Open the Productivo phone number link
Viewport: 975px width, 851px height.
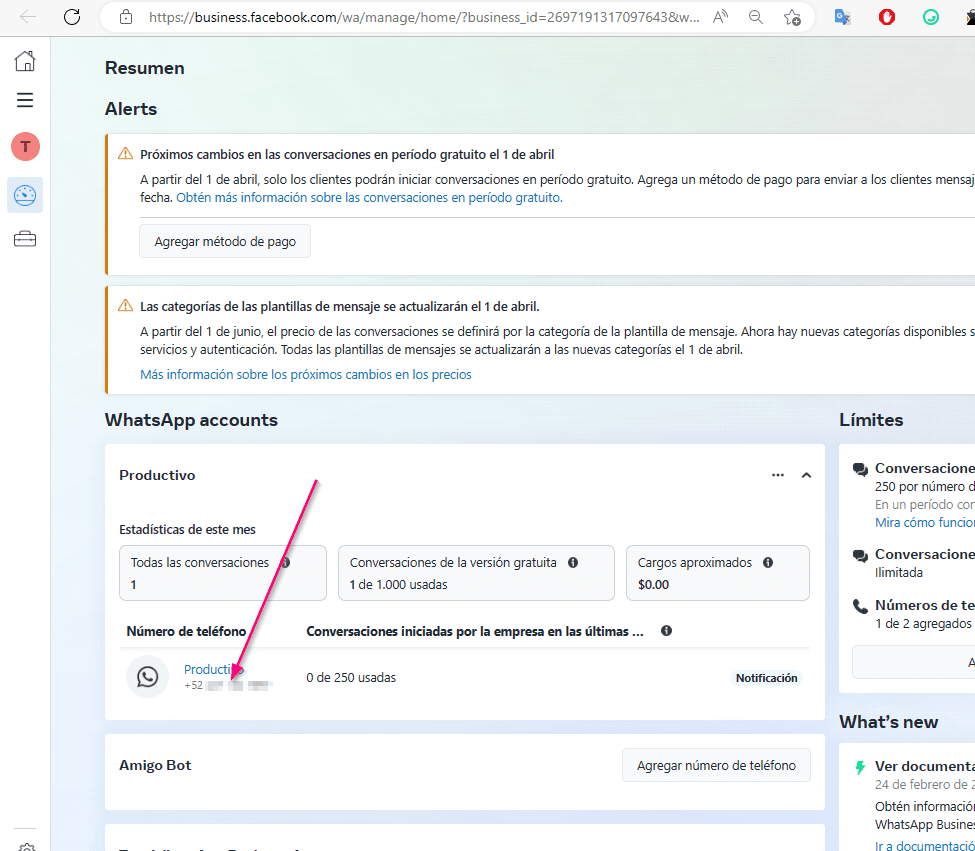pos(213,669)
